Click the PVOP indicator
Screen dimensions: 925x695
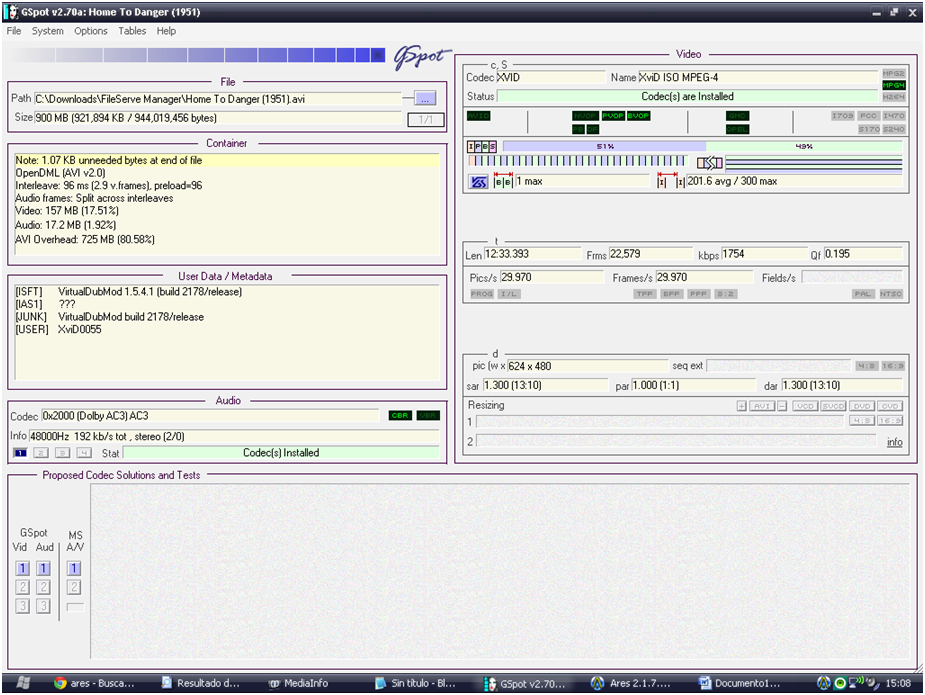613,116
